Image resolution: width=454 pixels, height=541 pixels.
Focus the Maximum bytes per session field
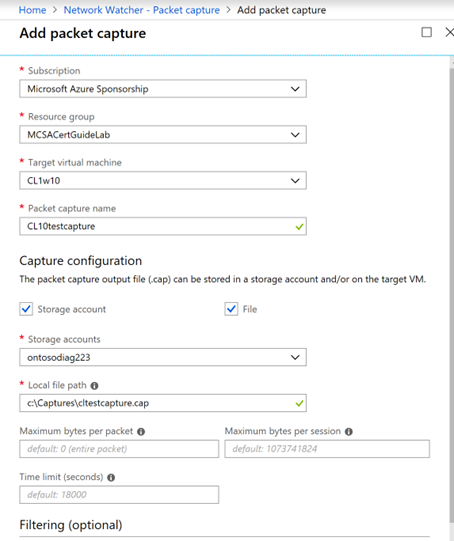(x=327, y=449)
